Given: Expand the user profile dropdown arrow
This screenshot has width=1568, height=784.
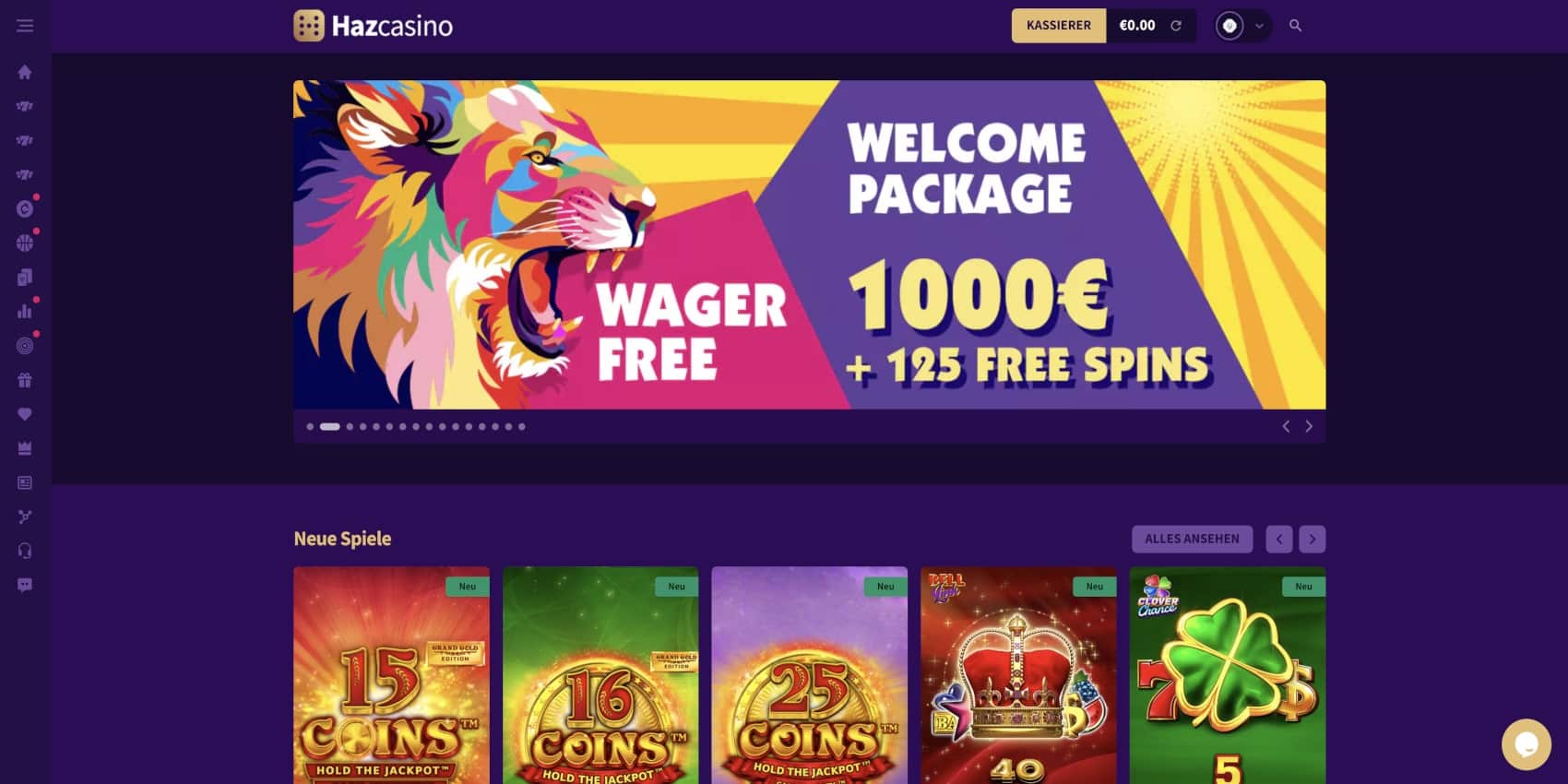Looking at the screenshot, I should (x=1259, y=26).
